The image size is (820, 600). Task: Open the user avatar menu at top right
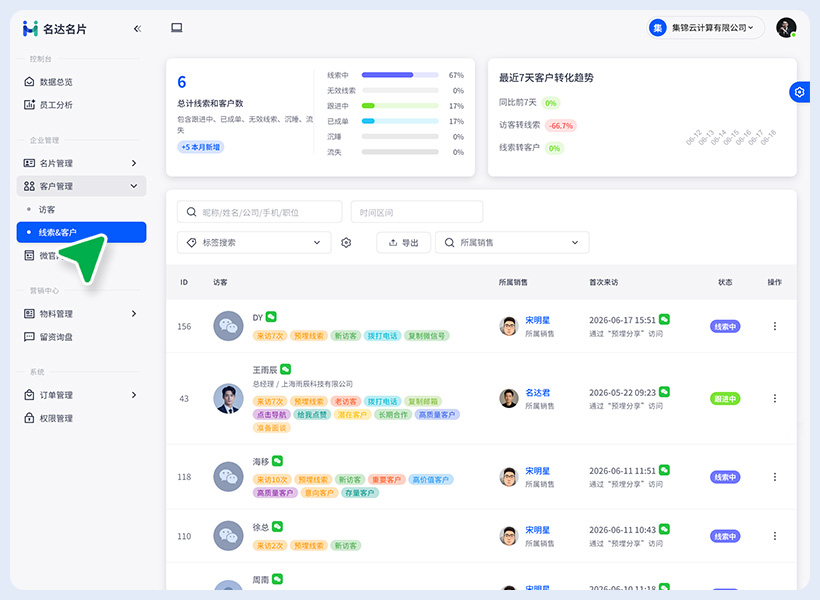786,28
